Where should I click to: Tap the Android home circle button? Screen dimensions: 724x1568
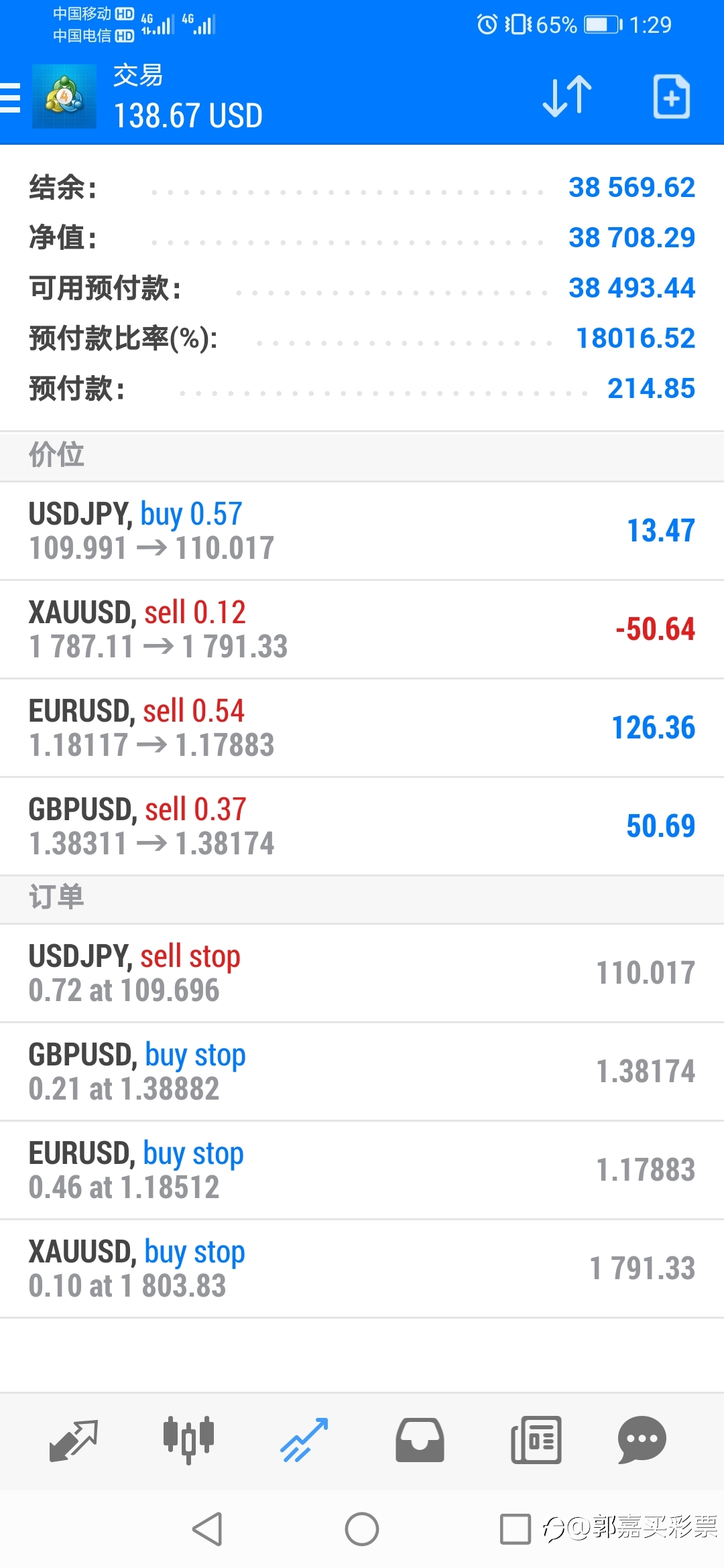click(362, 1529)
